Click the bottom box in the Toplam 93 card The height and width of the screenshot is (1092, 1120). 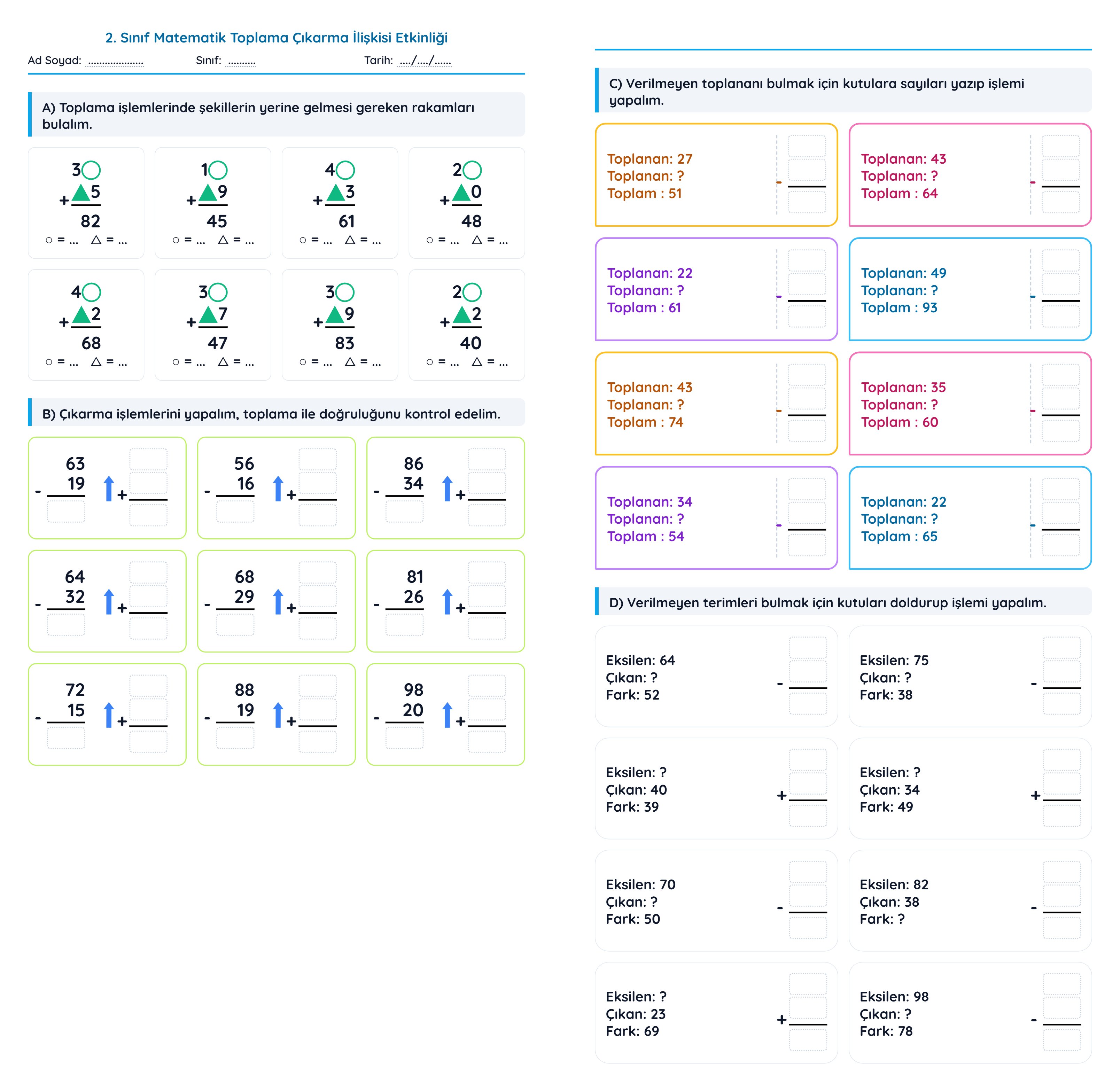pyautogui.click(x=1060, y=317)
